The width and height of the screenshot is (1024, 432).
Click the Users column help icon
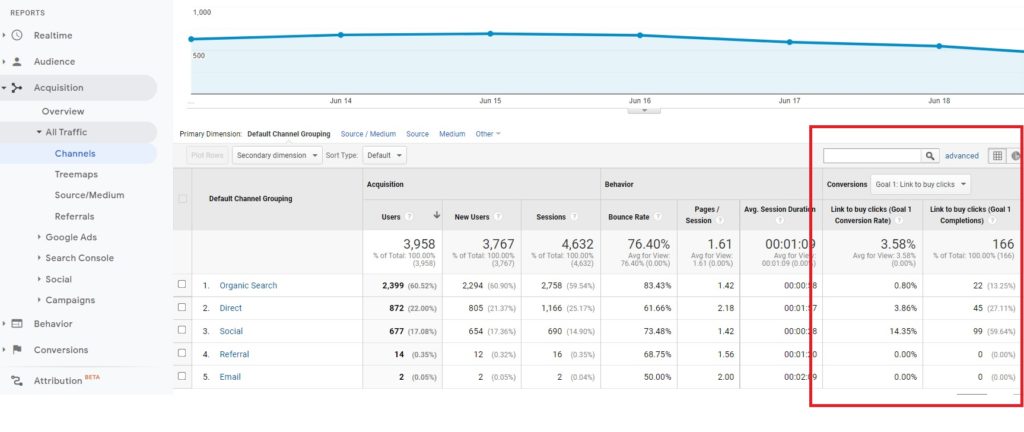click(x=410, y=216)
